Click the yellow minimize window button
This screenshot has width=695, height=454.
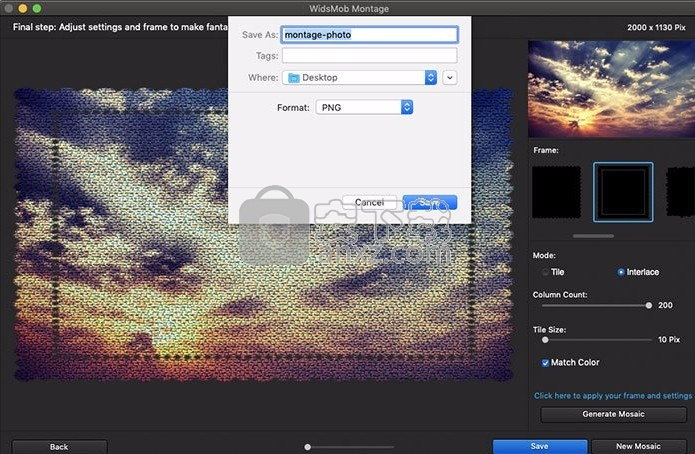coord(22,8)
